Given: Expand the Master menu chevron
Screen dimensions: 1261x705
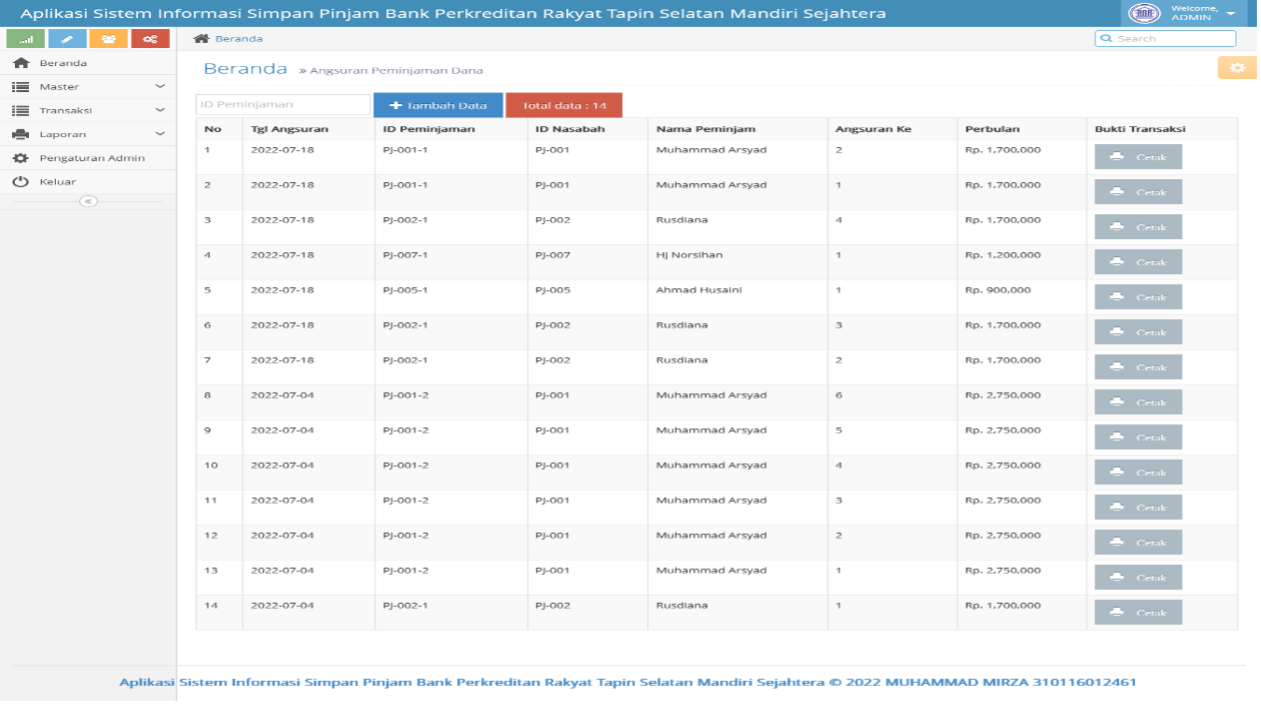Looking at the screenshot, I should [x=160, y=87].
